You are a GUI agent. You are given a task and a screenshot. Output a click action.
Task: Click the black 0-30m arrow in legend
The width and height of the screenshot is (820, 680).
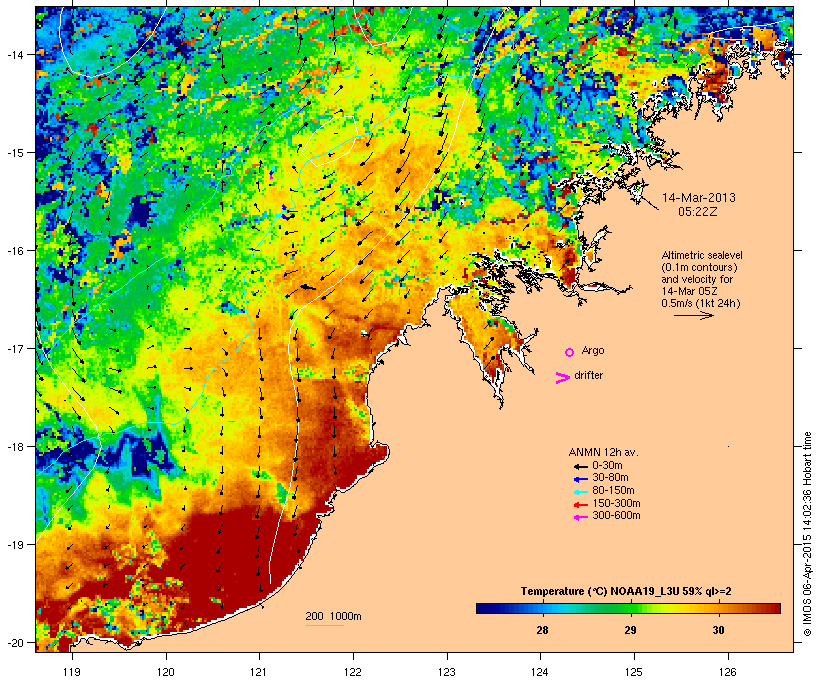click(x=580, y=466)
